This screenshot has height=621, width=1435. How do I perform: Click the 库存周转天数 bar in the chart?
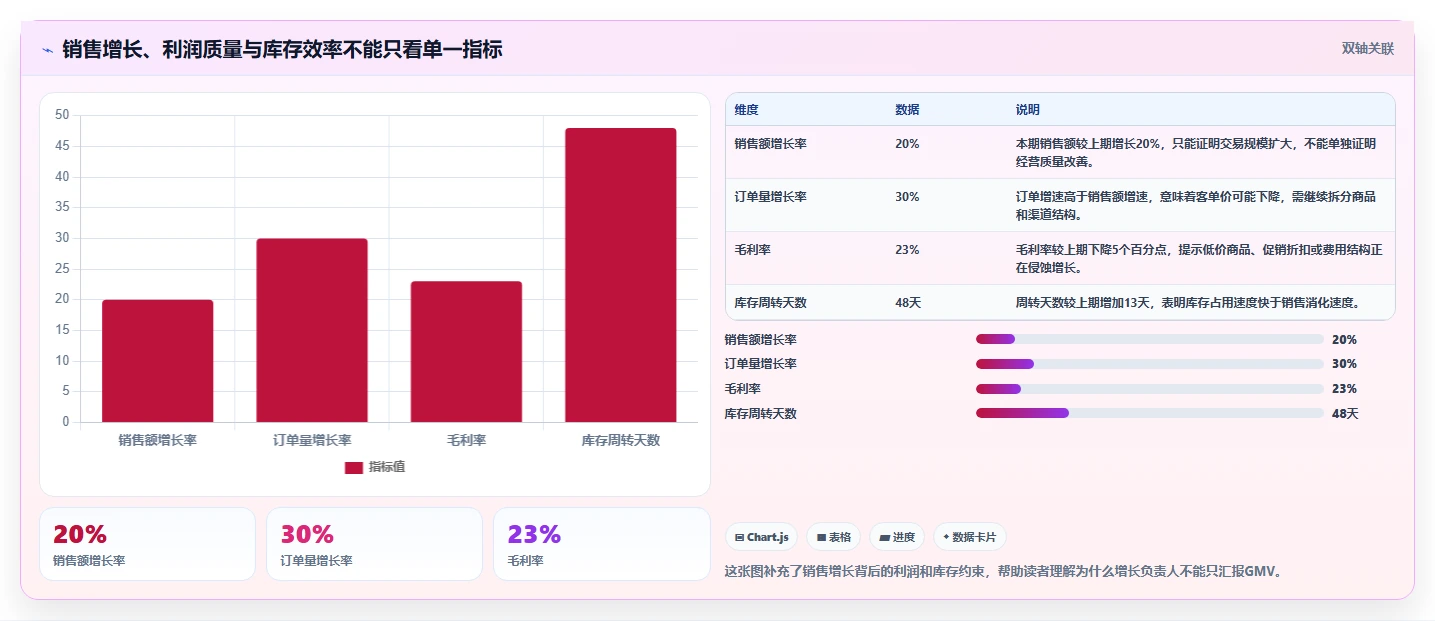tap(621, 275)
